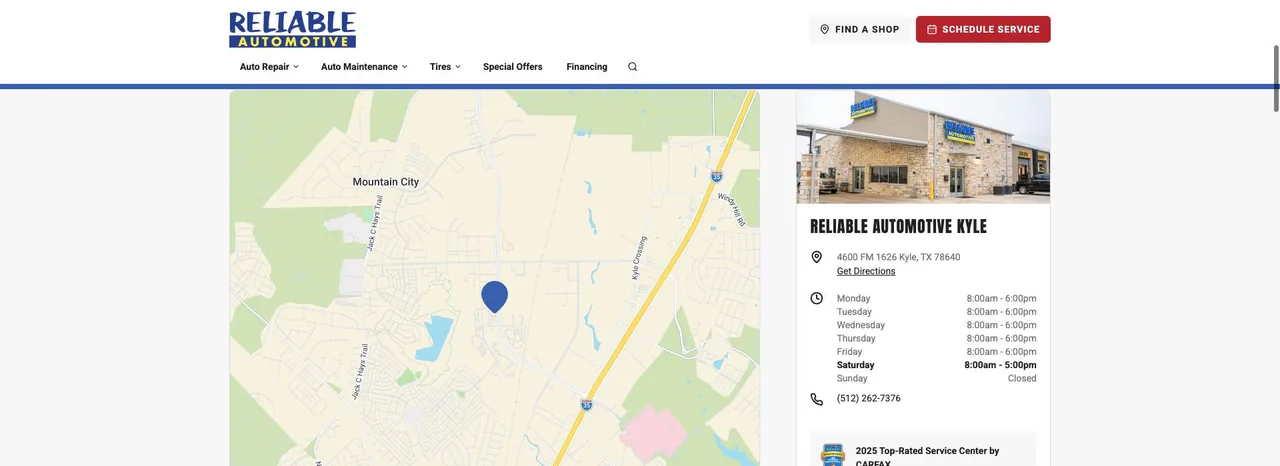Open the Special Offers menu item
This screenshot has height=466, width=1280.
tap(513, 67)
